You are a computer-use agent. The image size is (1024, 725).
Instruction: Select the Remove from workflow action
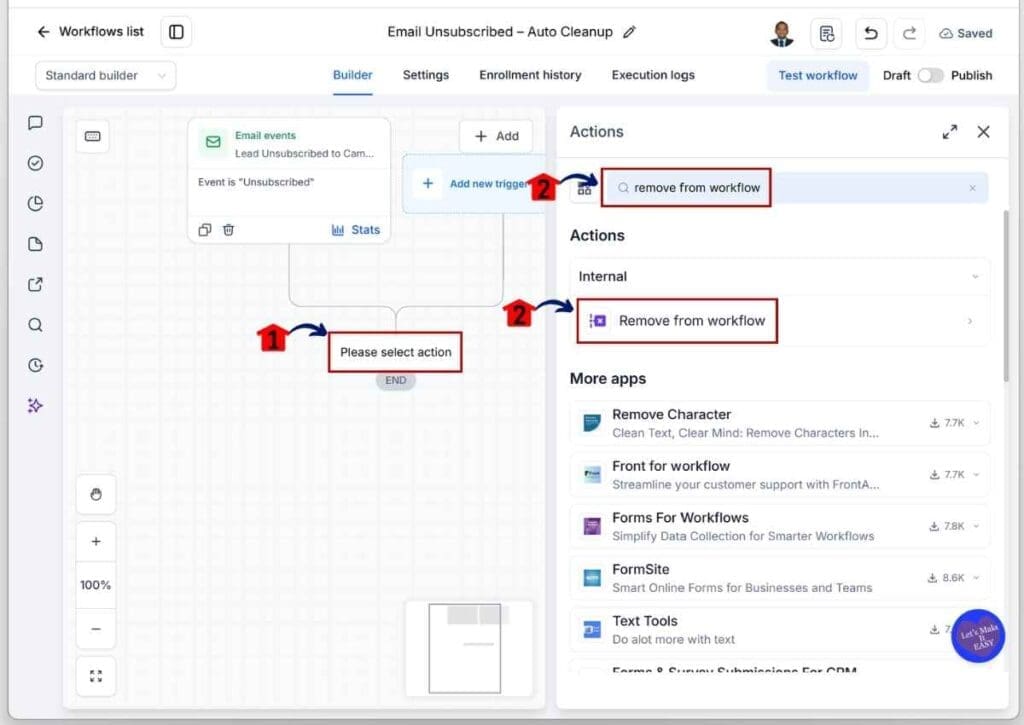tap(780, 321)
